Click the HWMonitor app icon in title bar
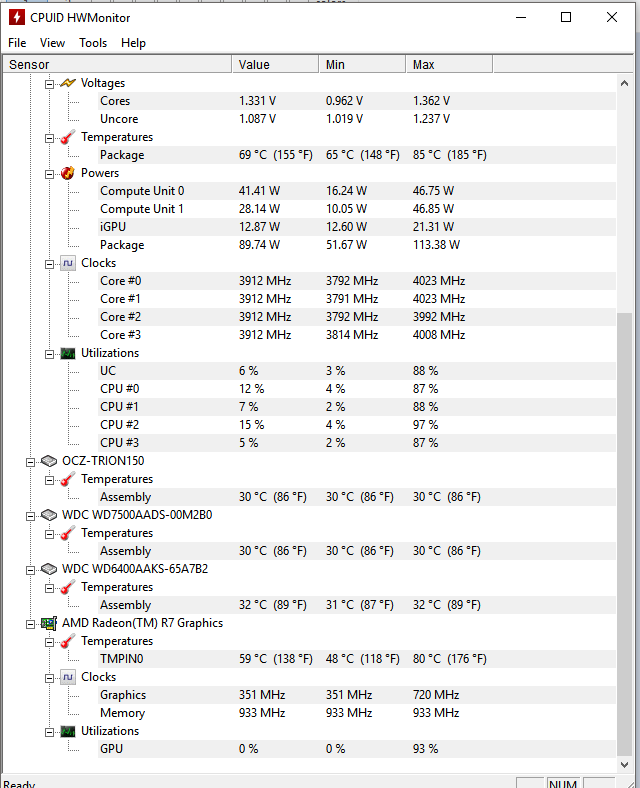Screen dimensions: 640x788 pos(16,17)
